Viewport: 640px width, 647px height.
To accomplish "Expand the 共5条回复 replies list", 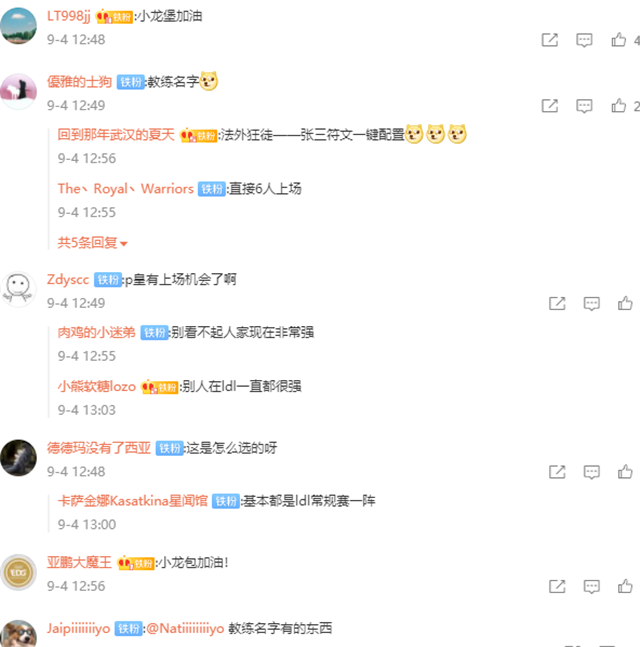I will pyautogui.click(x=92, y=243).
